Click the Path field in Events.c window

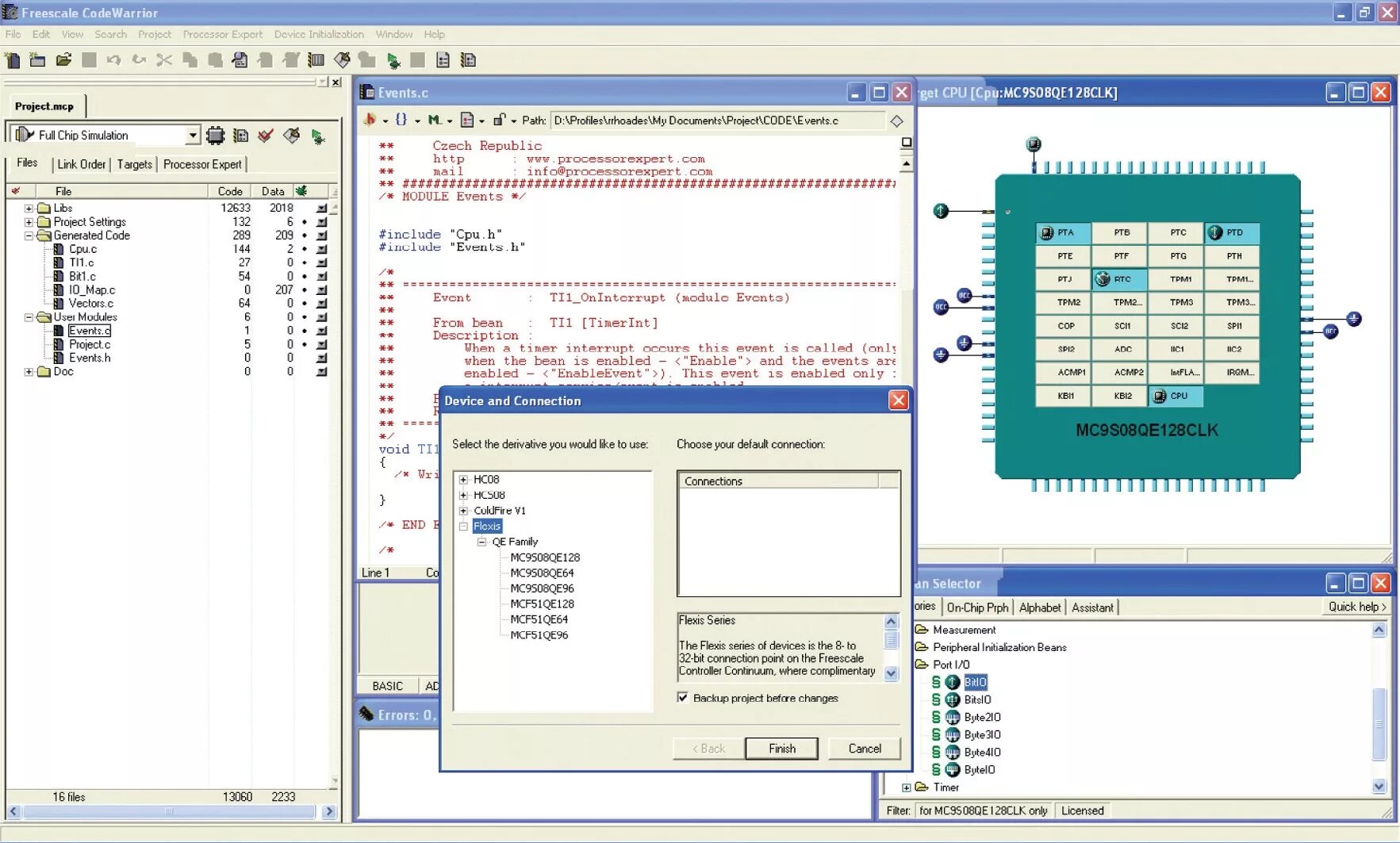click(718, 121)
